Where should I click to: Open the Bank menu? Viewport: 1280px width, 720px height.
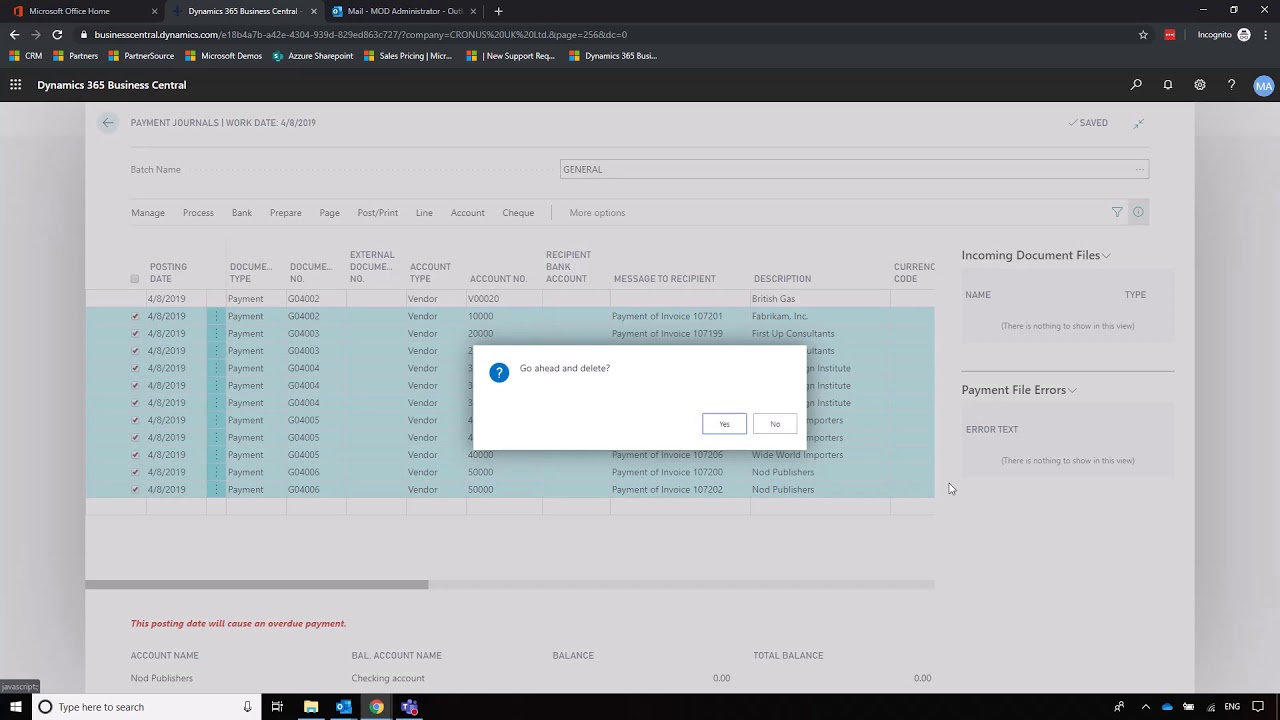242,213
